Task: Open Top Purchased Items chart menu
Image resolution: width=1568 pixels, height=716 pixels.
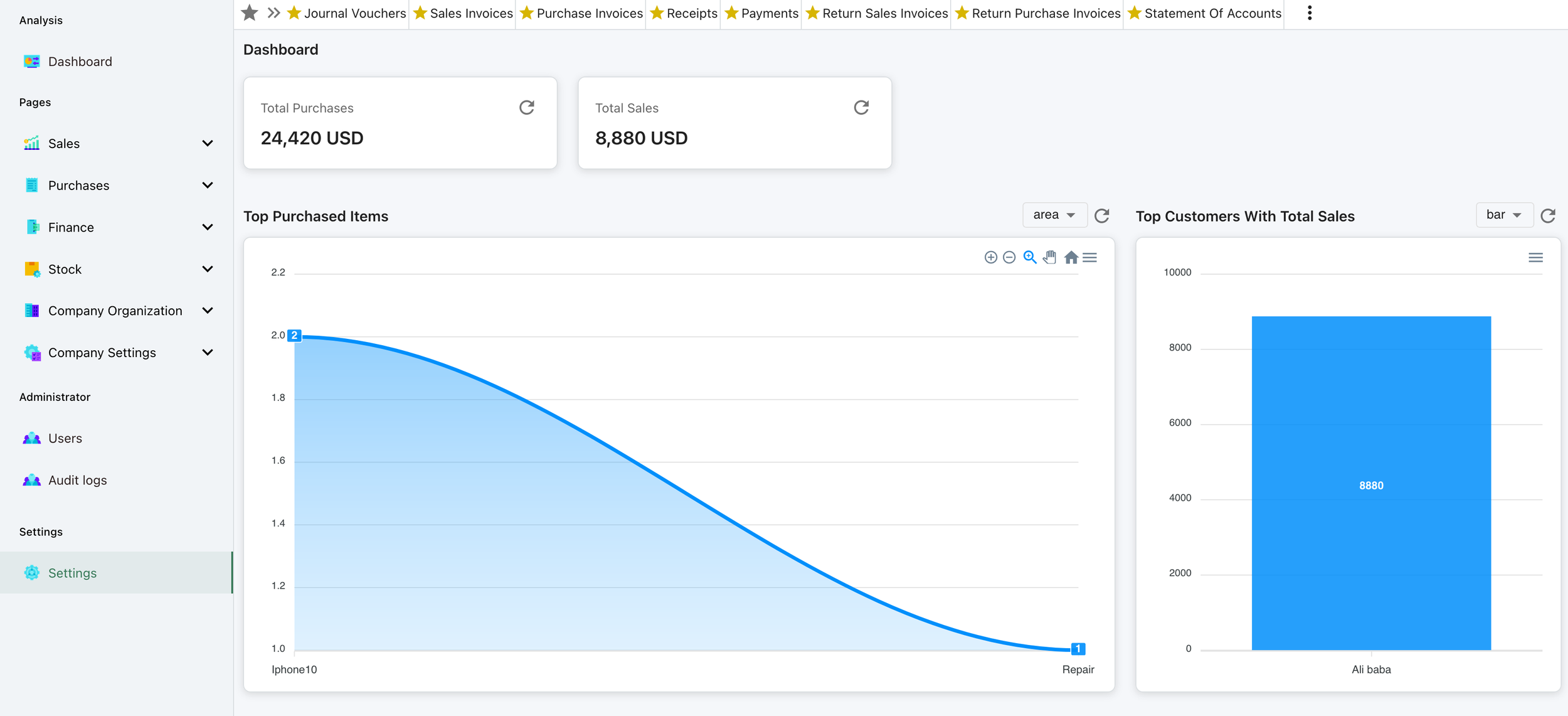Action: point(1090,257)
